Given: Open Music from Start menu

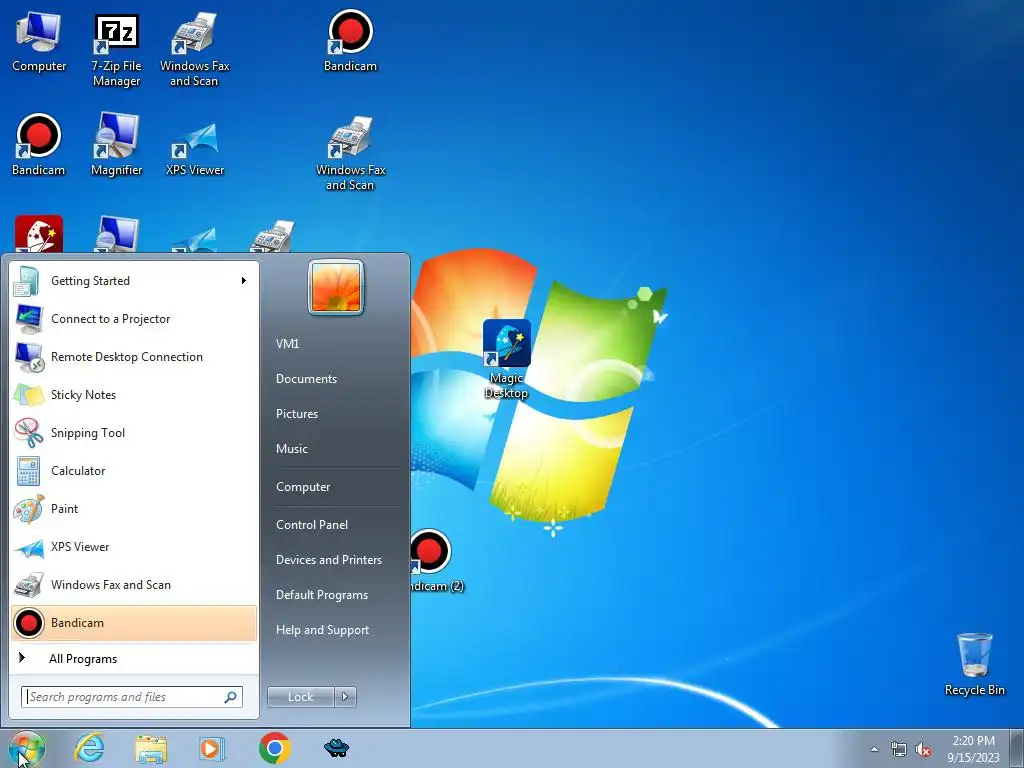Looking at the screenshot, I should [292, 449].
